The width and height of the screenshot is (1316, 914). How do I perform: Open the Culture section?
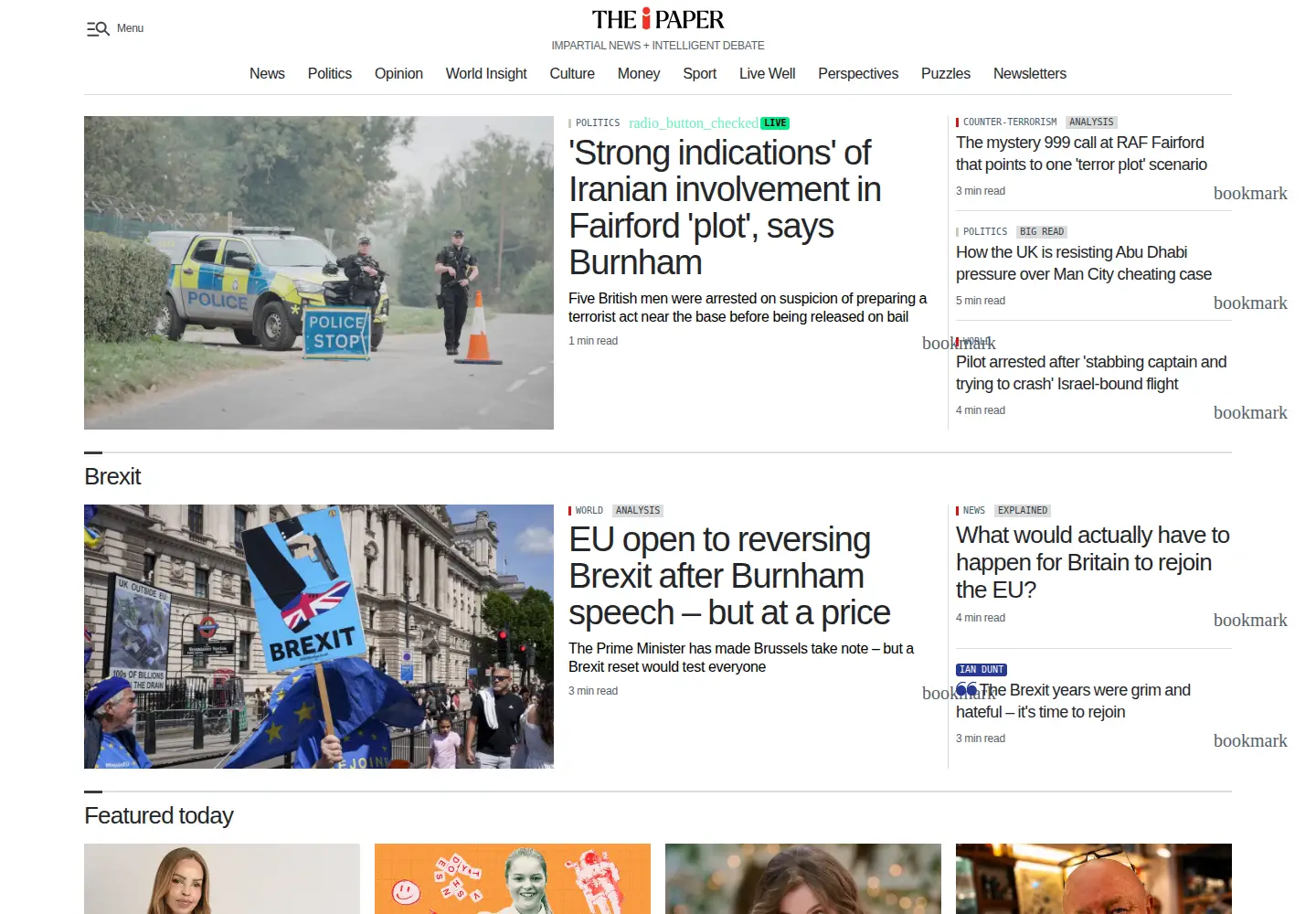[x=572, y=73]
